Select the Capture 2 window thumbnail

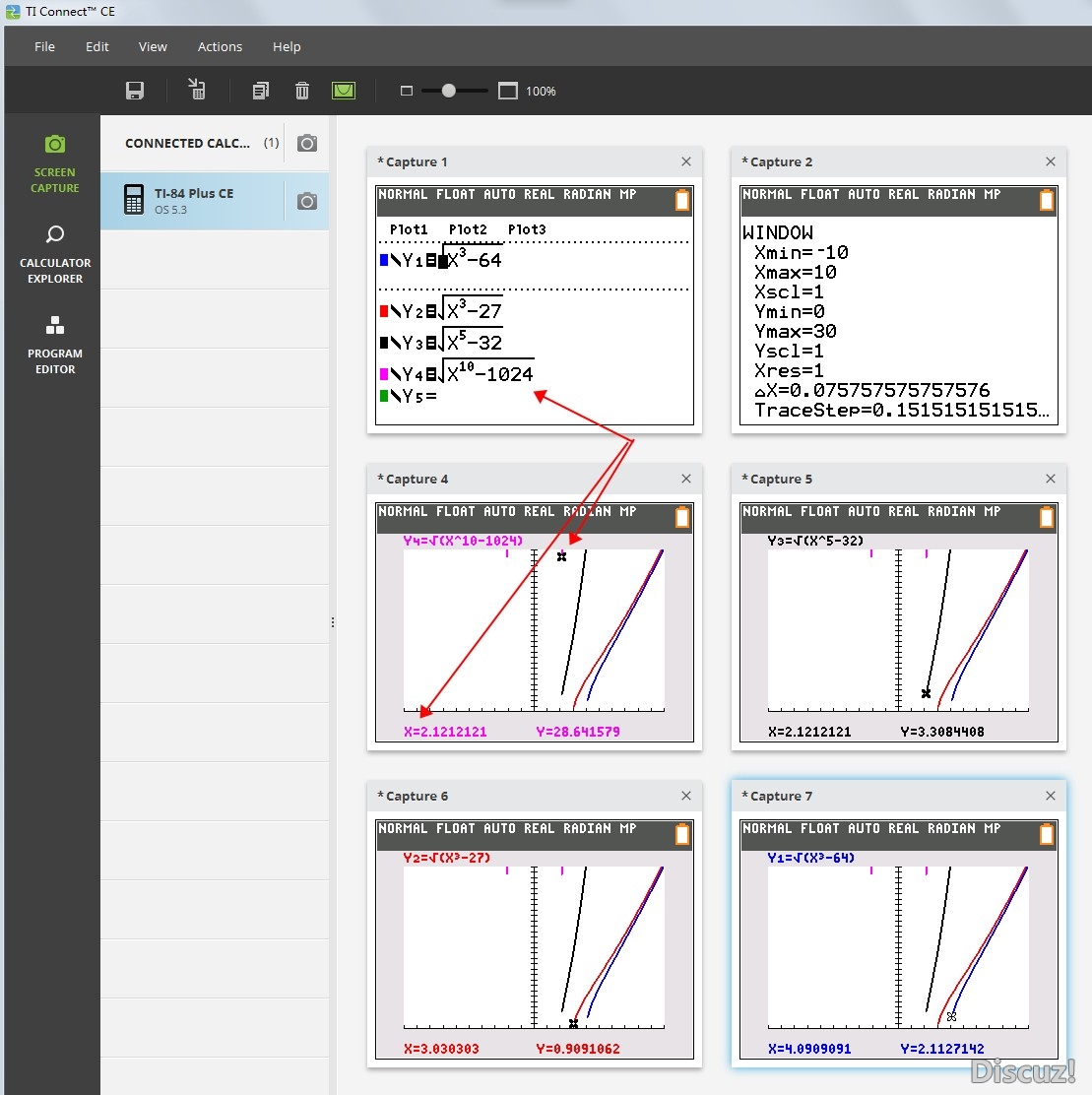pos(899,305)
